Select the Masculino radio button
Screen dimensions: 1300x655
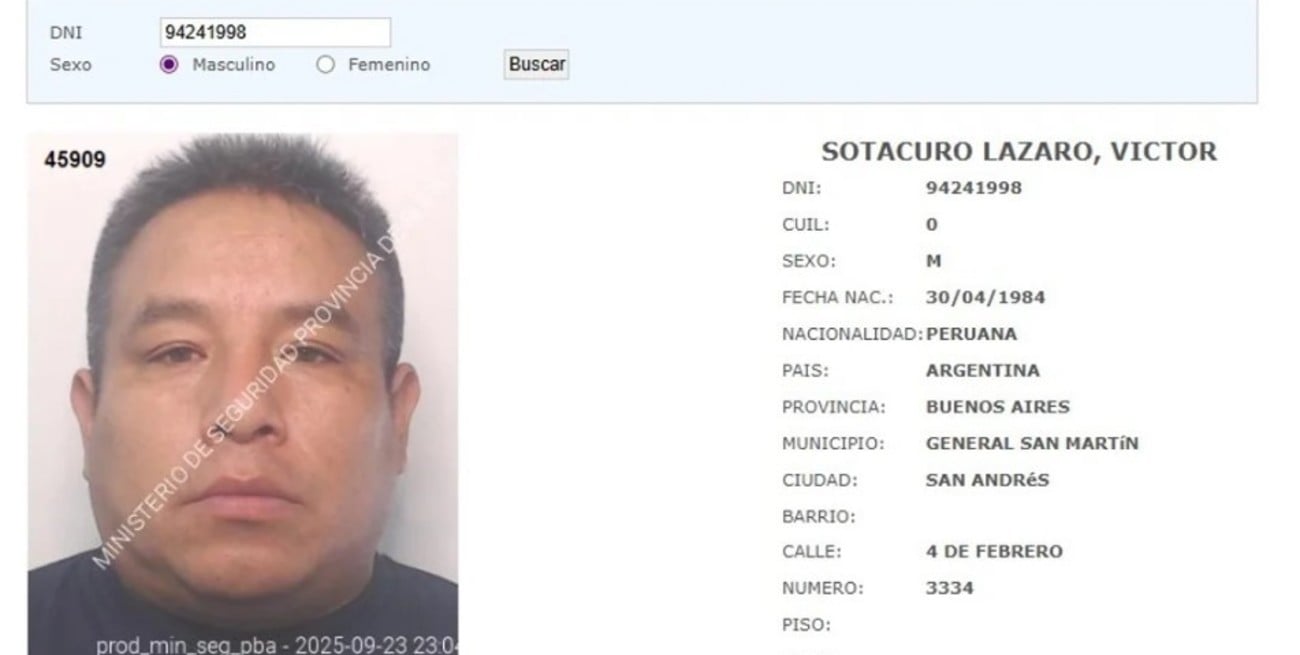[x=169, y=65]
